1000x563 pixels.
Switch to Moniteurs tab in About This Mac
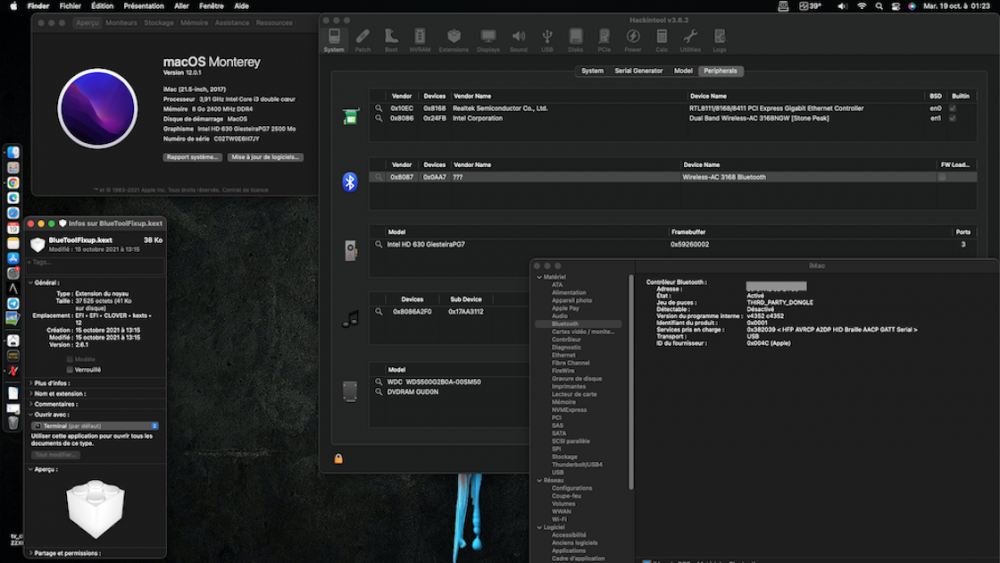pyautogui.click(x=121, y=22)
